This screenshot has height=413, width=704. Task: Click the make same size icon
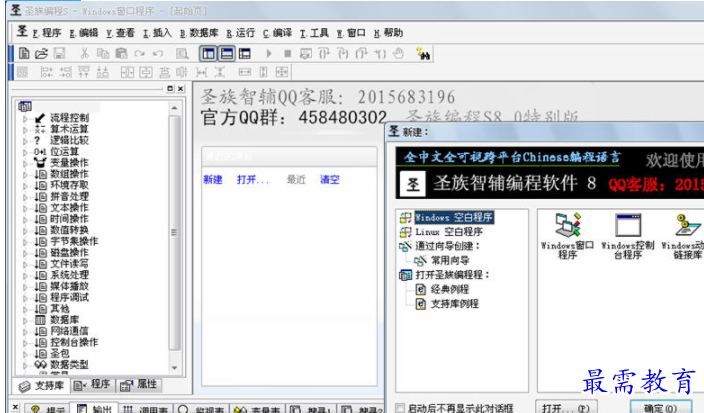pyautogui.click(x=282, y=72)
